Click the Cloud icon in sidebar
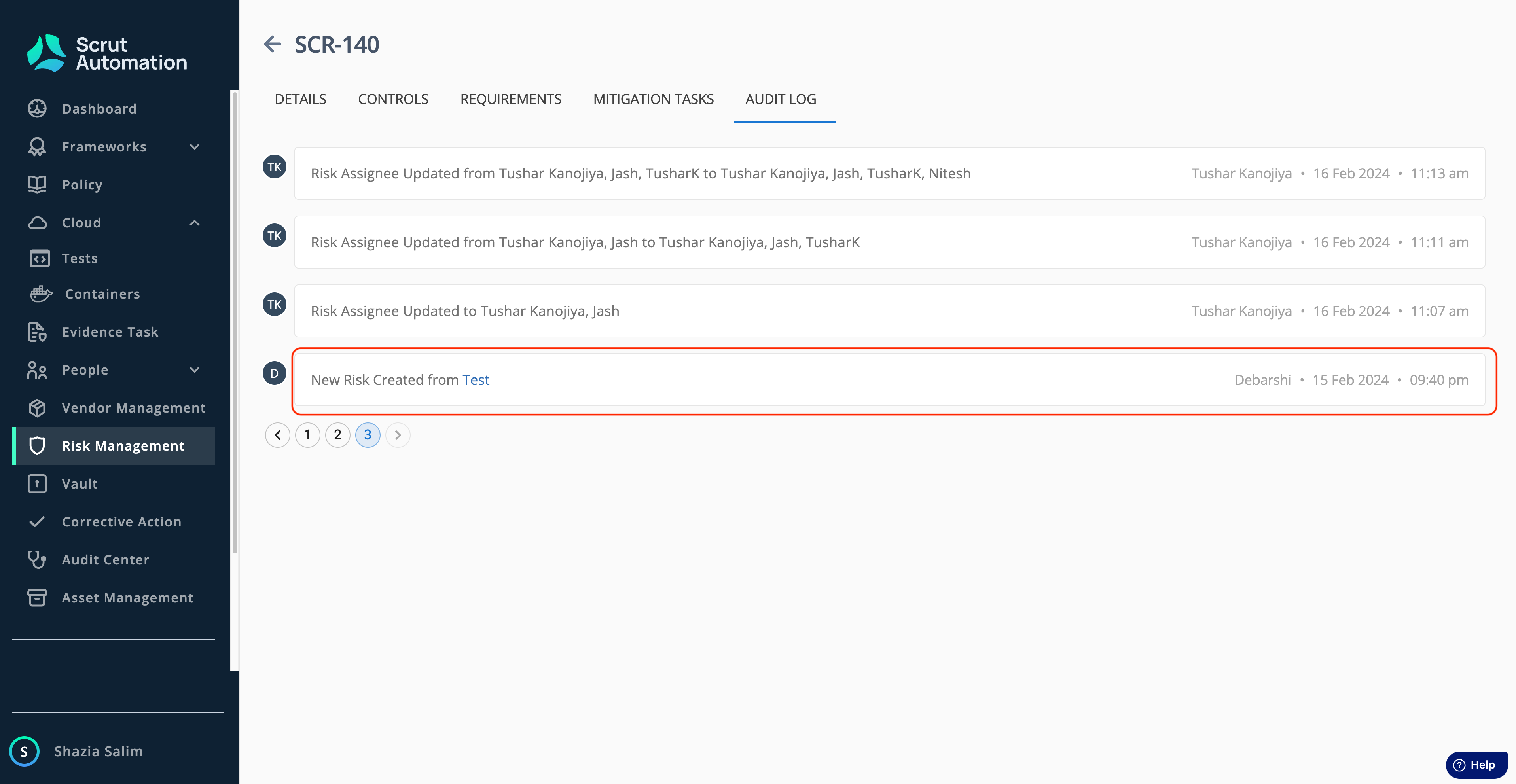The image size is (1516, 784). pyautogui.click(x=37, y=222)
